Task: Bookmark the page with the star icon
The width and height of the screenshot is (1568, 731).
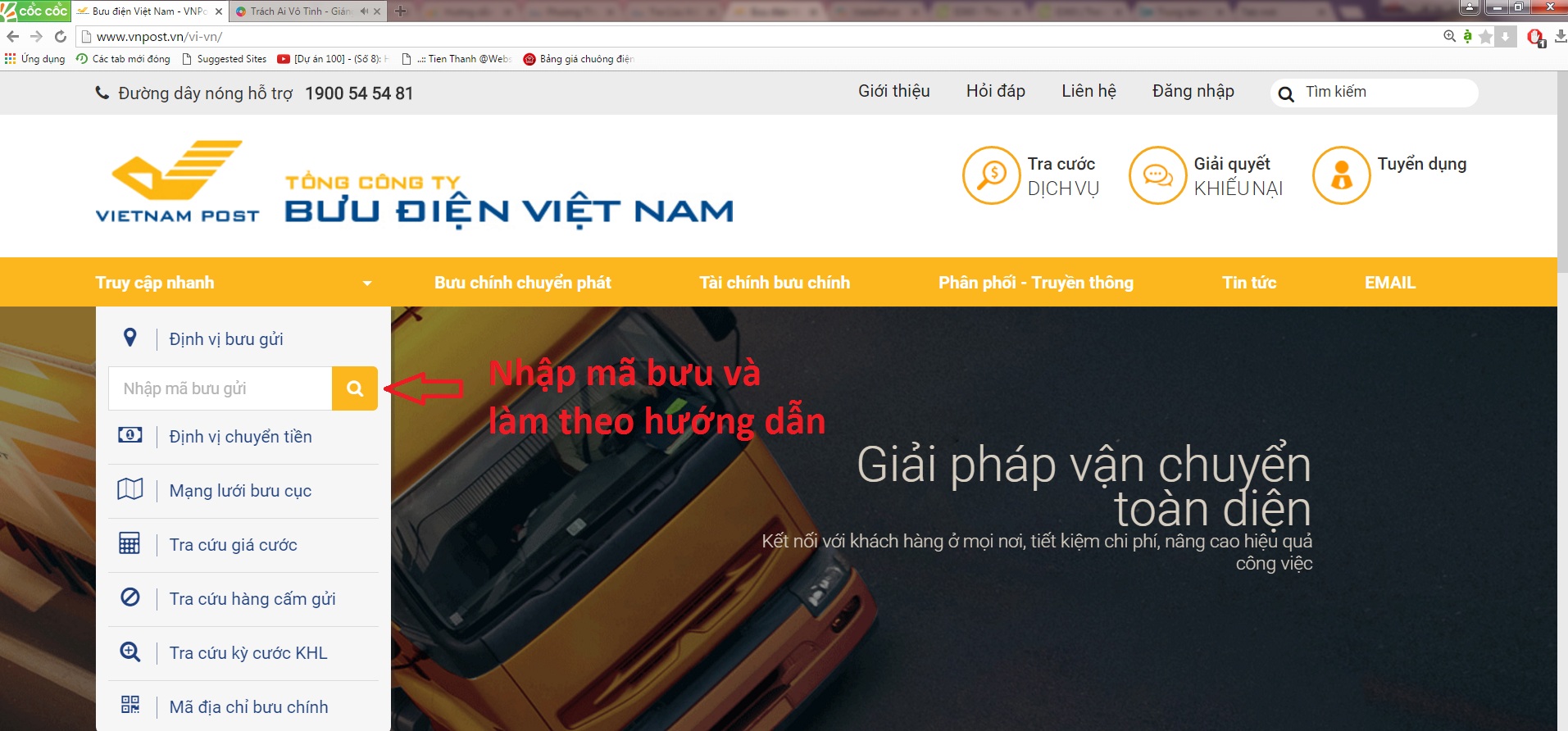Action: [x=1485, y=37]
